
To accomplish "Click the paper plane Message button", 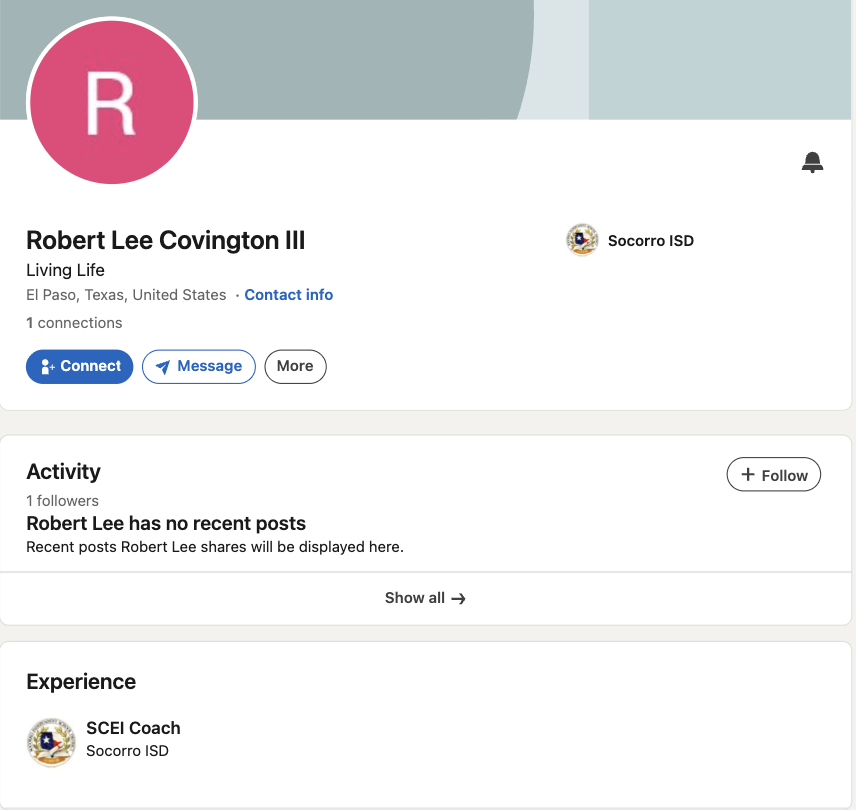I will (199, 366).
